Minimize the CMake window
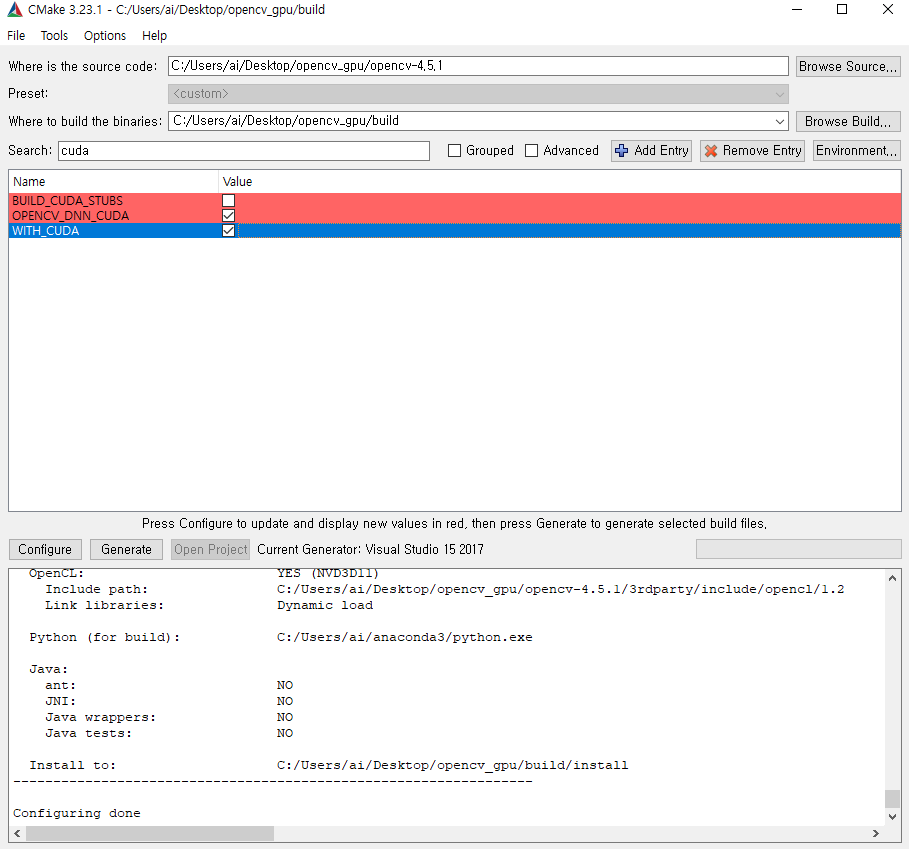This screenshot has width=909, height=849. point(797,9)
